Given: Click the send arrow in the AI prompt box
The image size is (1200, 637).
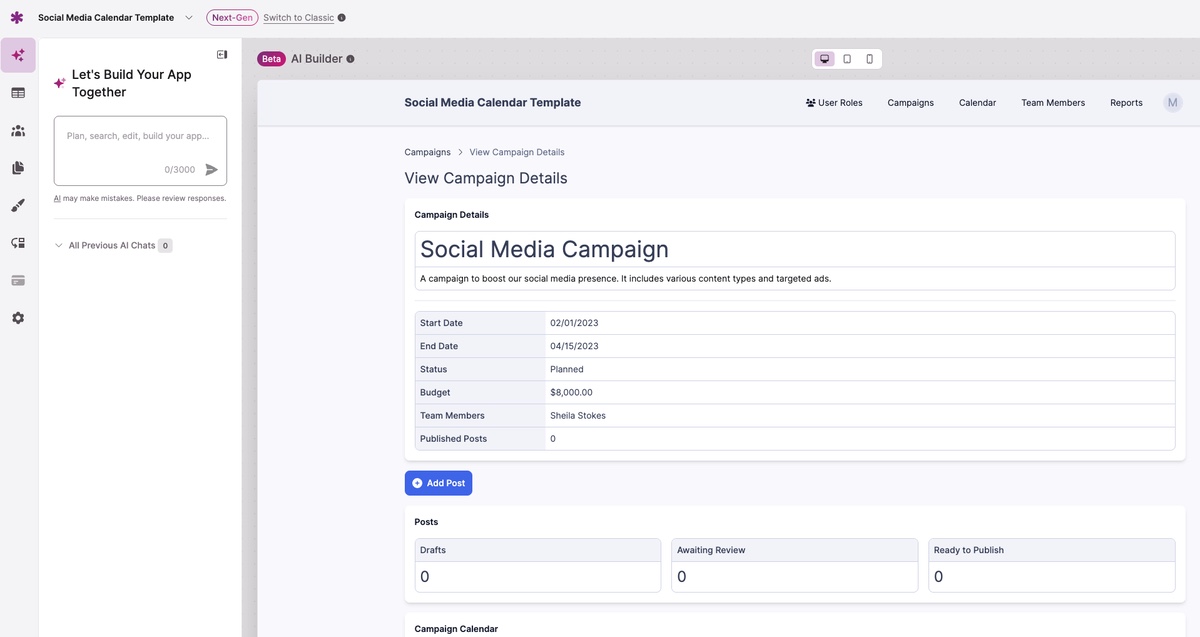Looking at the screenshot, I should coord(211,170).
